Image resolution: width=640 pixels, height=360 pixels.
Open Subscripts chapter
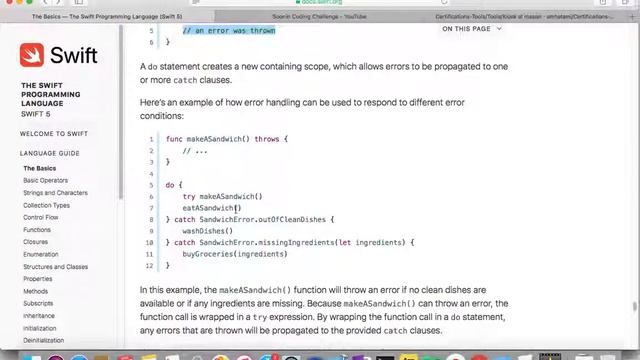[x=38, y=303]
